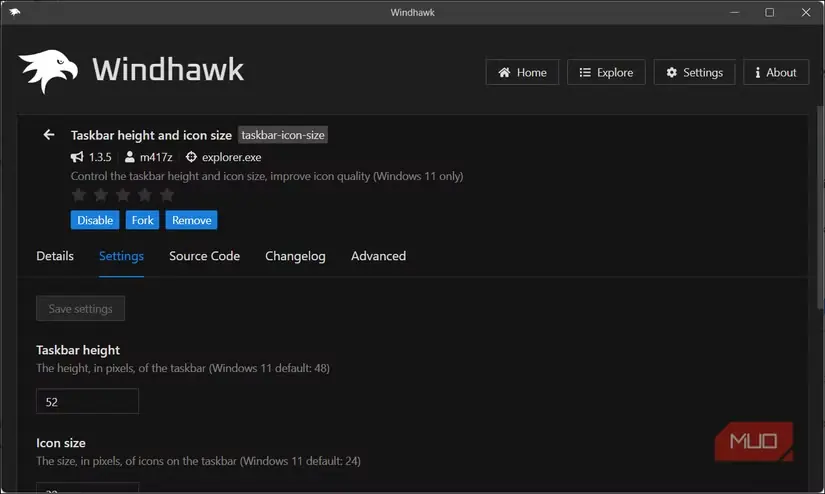The width and height of the screenshot is (825, 494).
Task: Rate the mod two stars
Action: click(101, 195)
